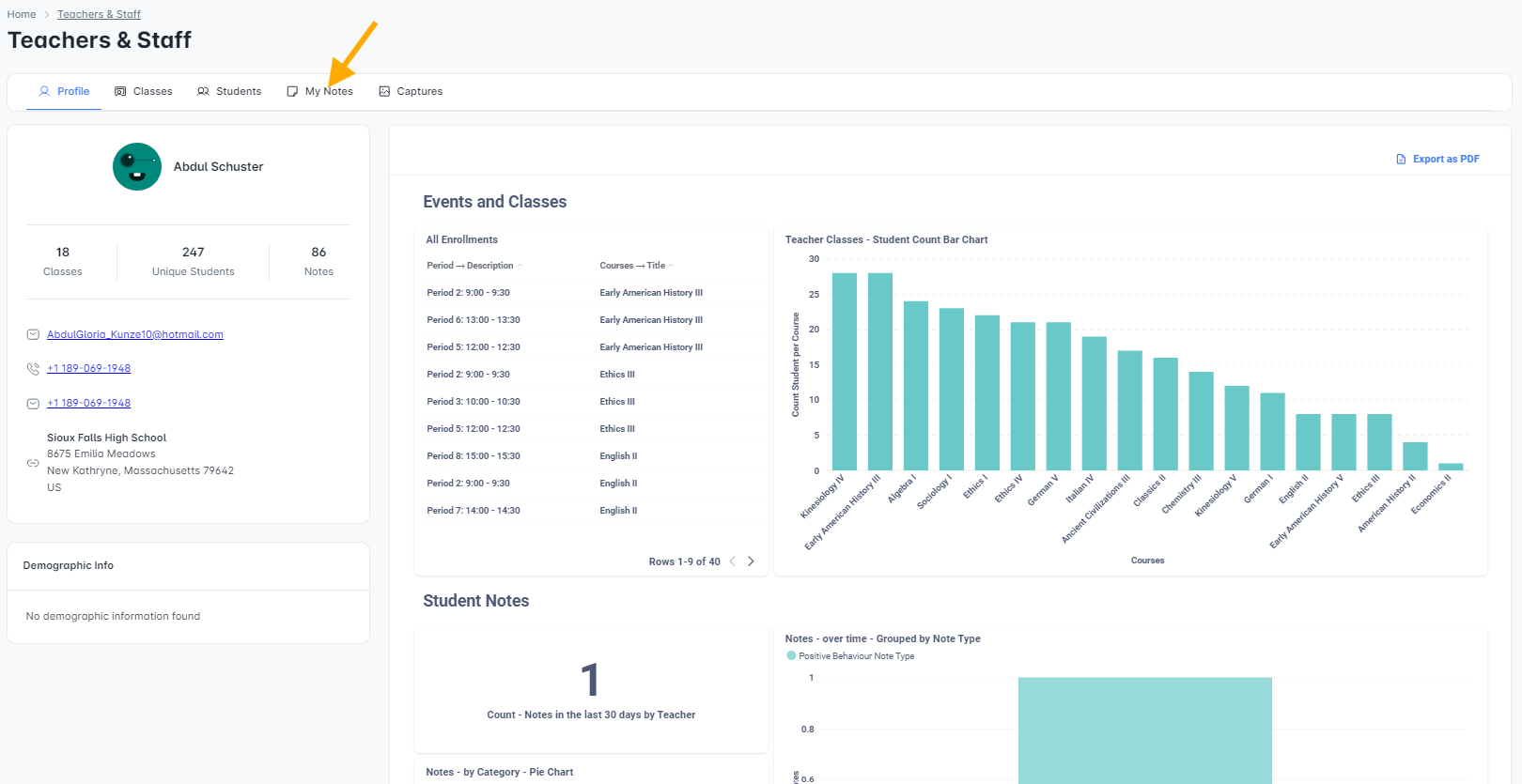This screenshot has width=1522, height=784.
Task: Click the Kinesiology IV bar in chart
Action: [845, 372]
